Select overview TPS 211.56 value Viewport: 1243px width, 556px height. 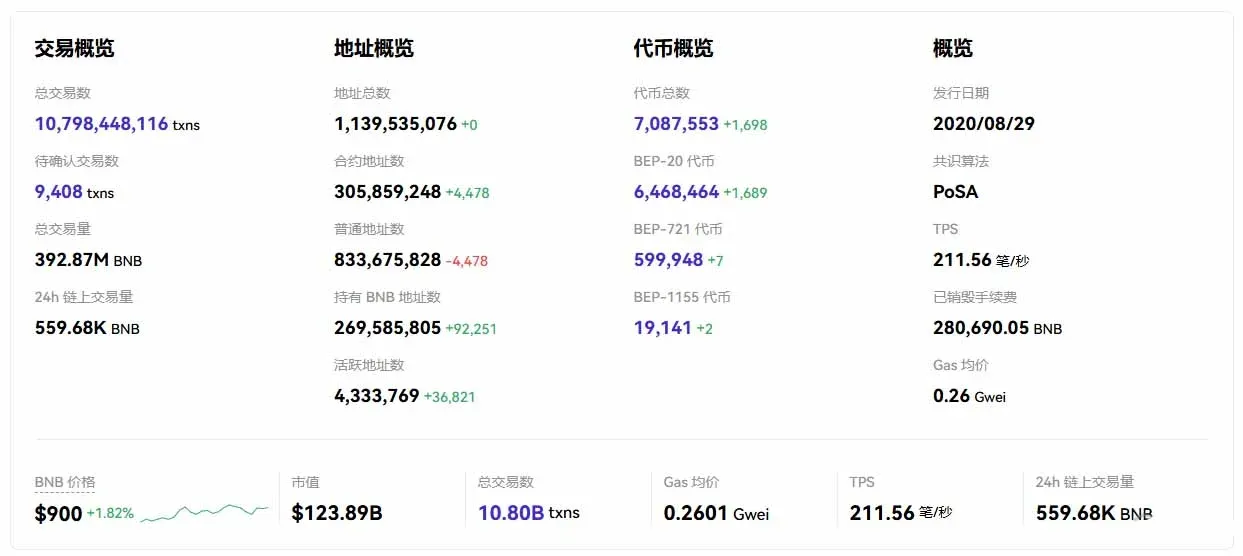962,260
